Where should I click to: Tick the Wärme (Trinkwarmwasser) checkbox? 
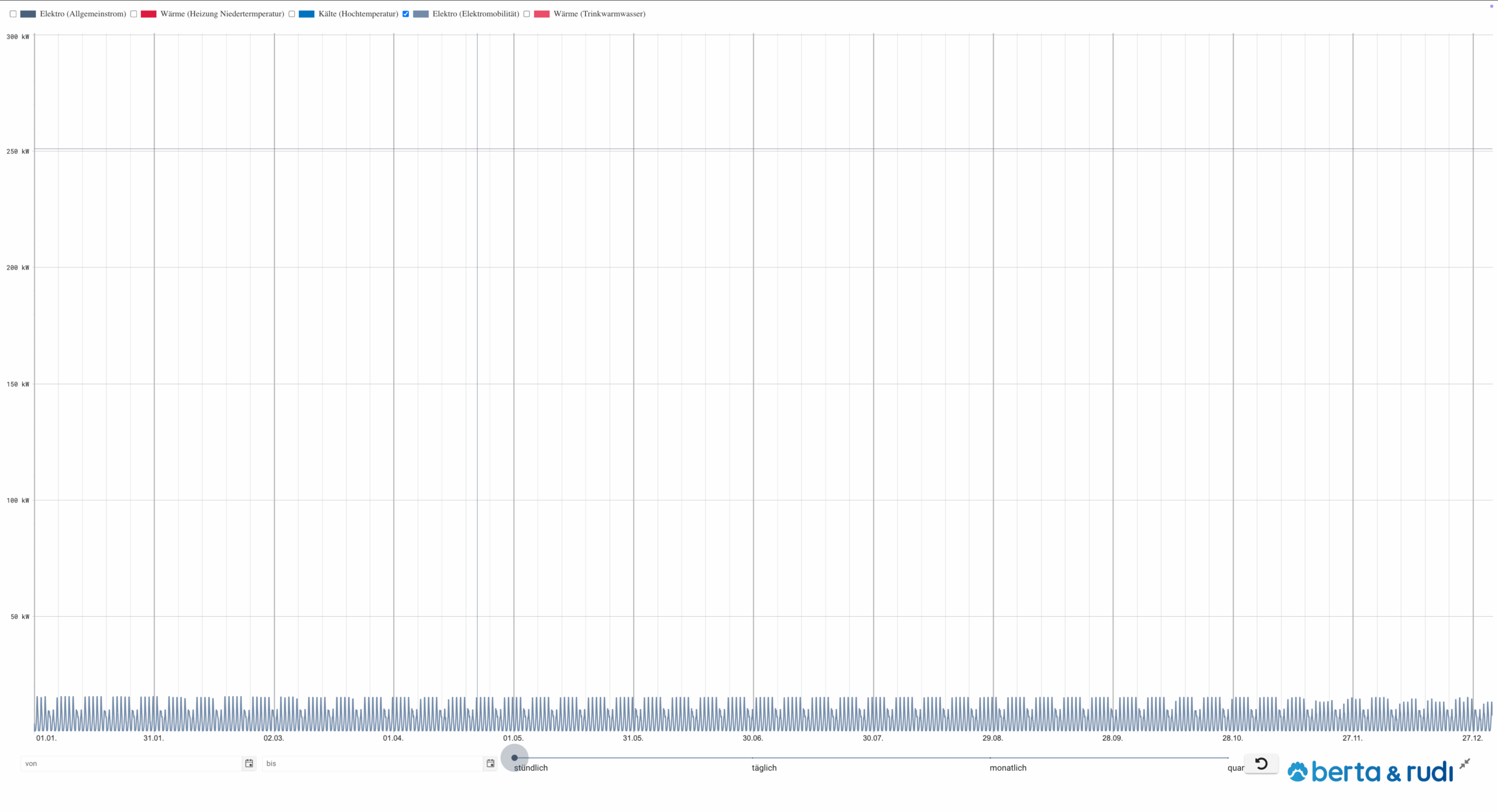(x=527, y=14)
